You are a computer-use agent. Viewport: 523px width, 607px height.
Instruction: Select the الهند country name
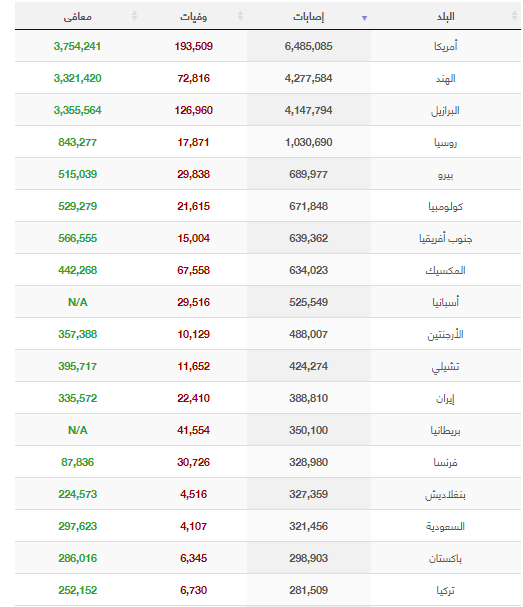[x=446, y=79]
